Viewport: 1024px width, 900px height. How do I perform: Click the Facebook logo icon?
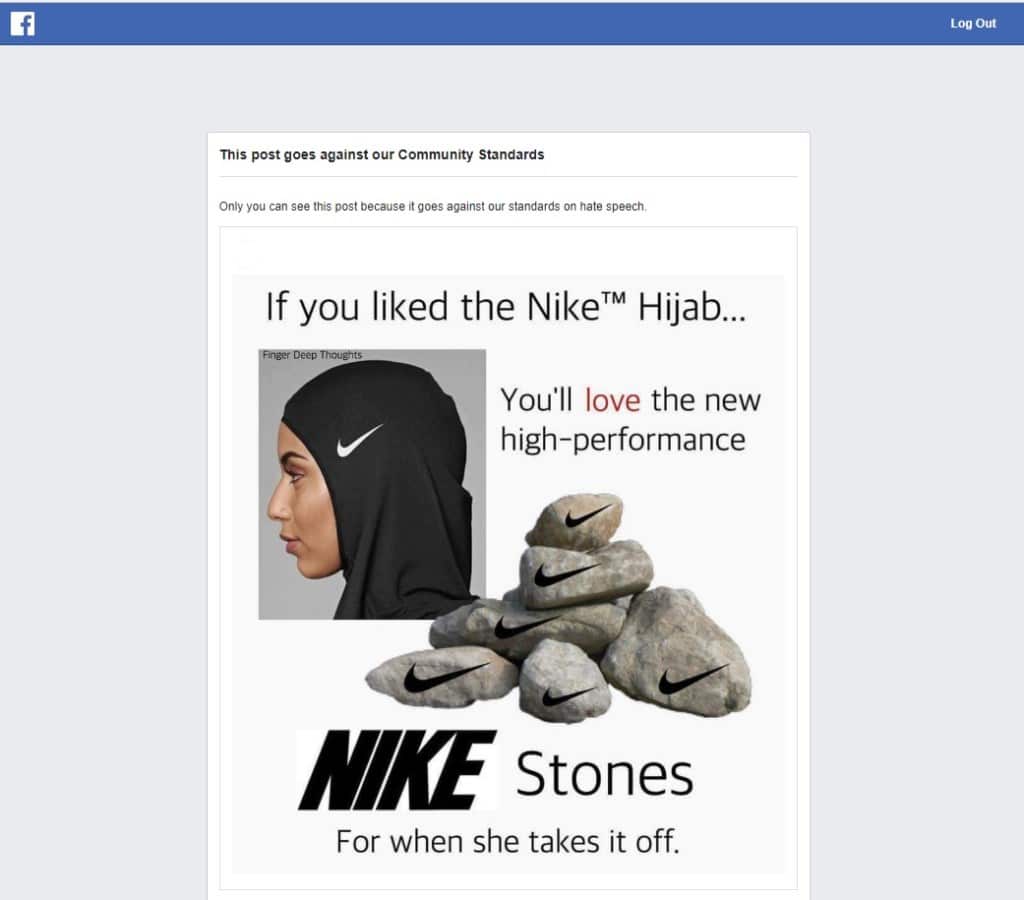(22, 24)
